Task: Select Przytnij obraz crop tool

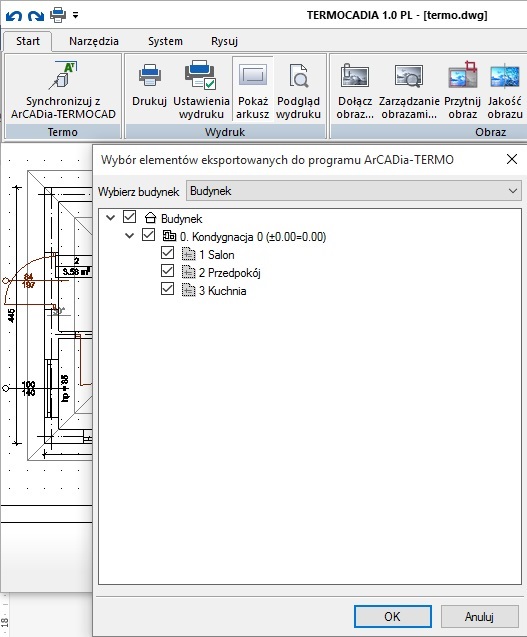Action: 462,90
